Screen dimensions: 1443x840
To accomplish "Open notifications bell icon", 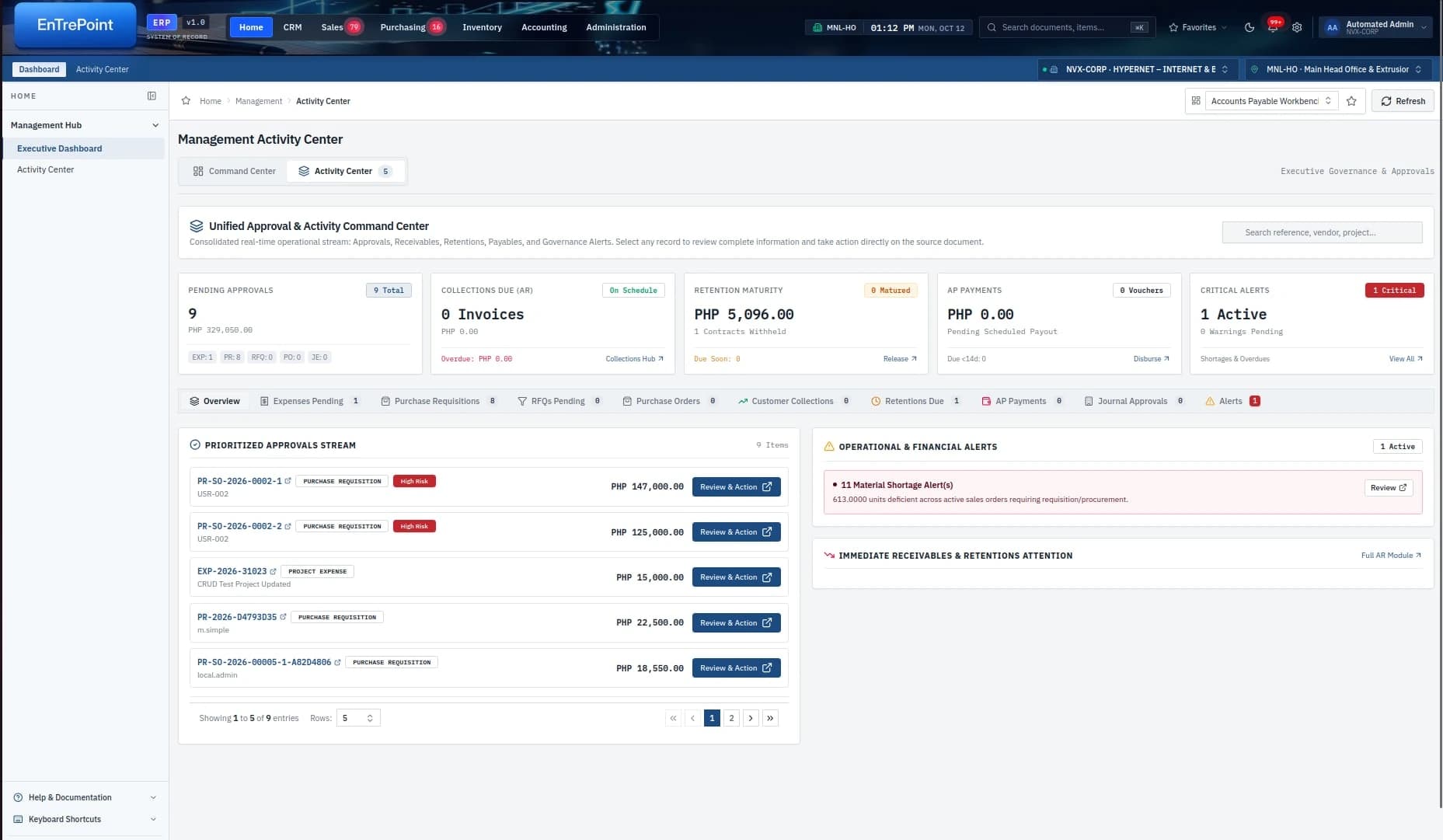I will (x=1273, y=26).
